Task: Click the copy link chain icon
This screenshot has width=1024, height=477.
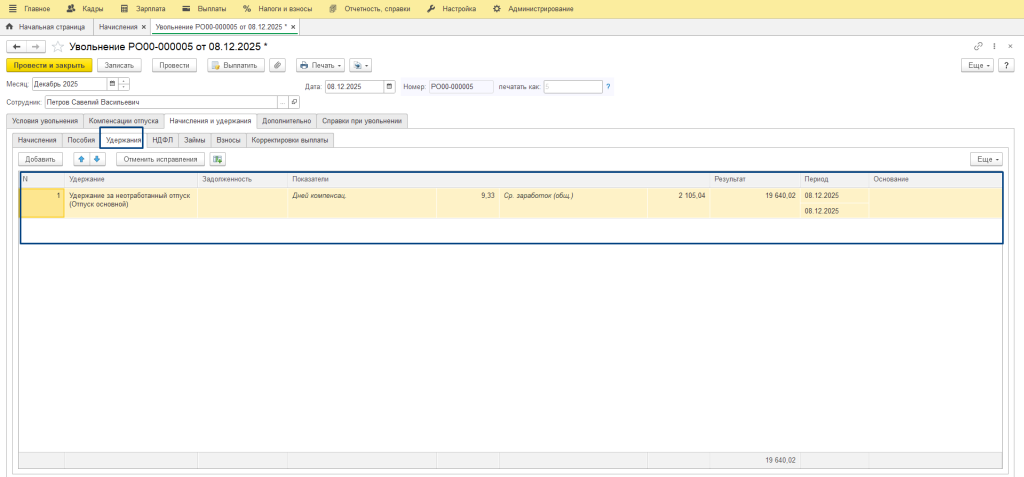Action: coord(977,47)
